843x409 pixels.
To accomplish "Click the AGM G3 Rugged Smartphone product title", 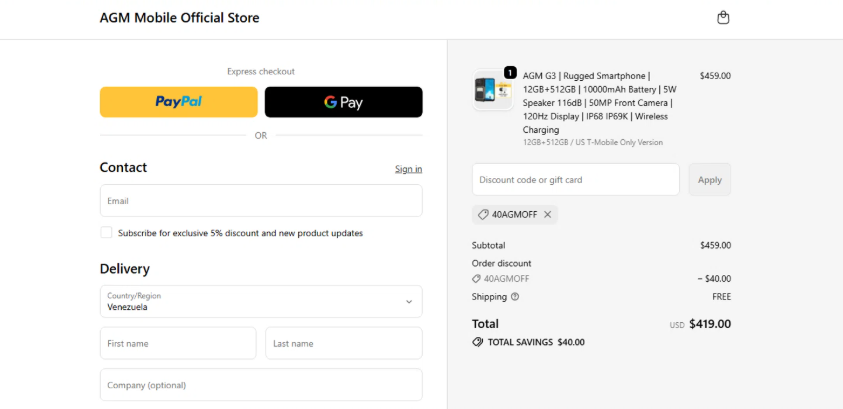I will pos(598,103).
